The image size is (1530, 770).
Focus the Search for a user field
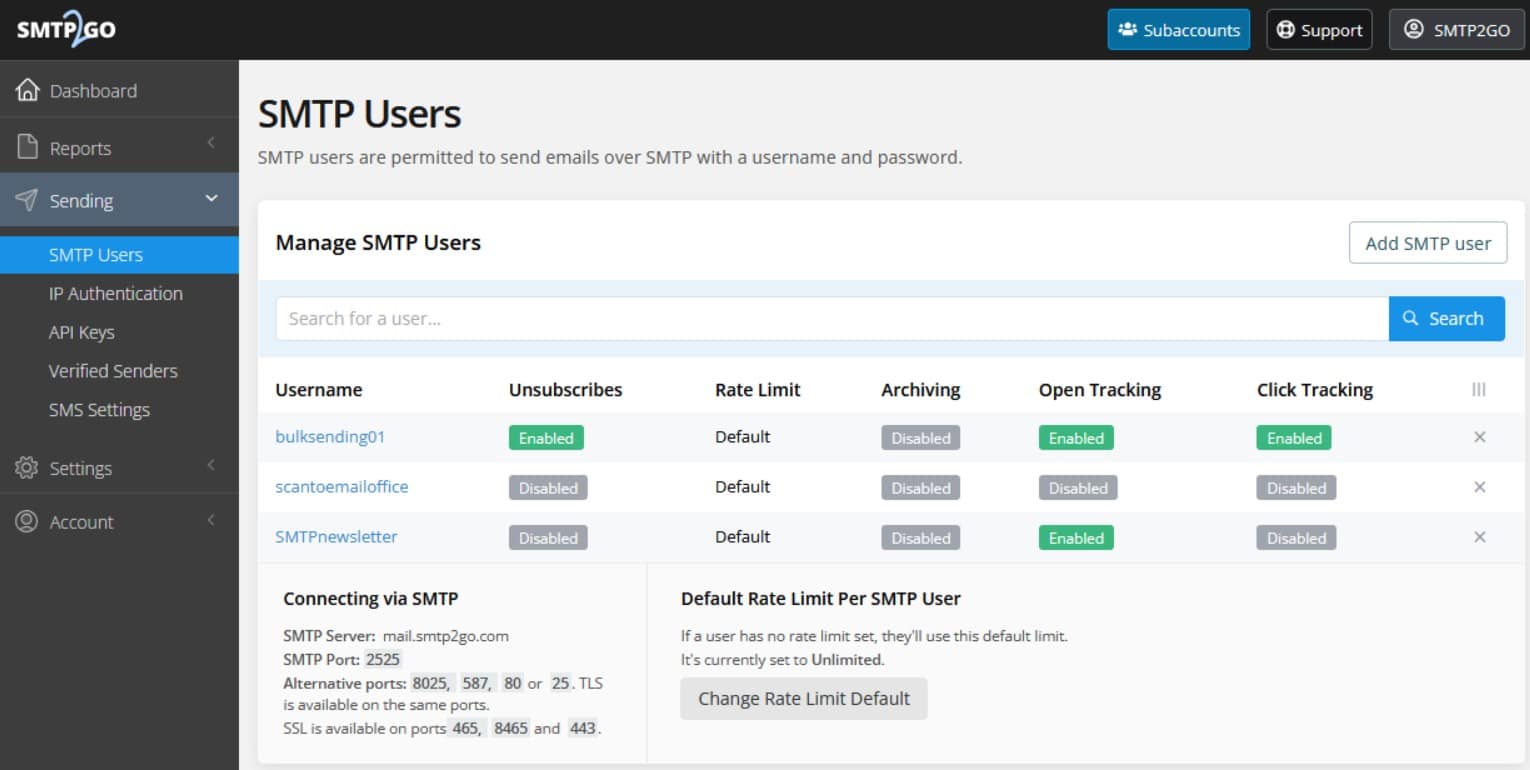click(x=832, y=319)
